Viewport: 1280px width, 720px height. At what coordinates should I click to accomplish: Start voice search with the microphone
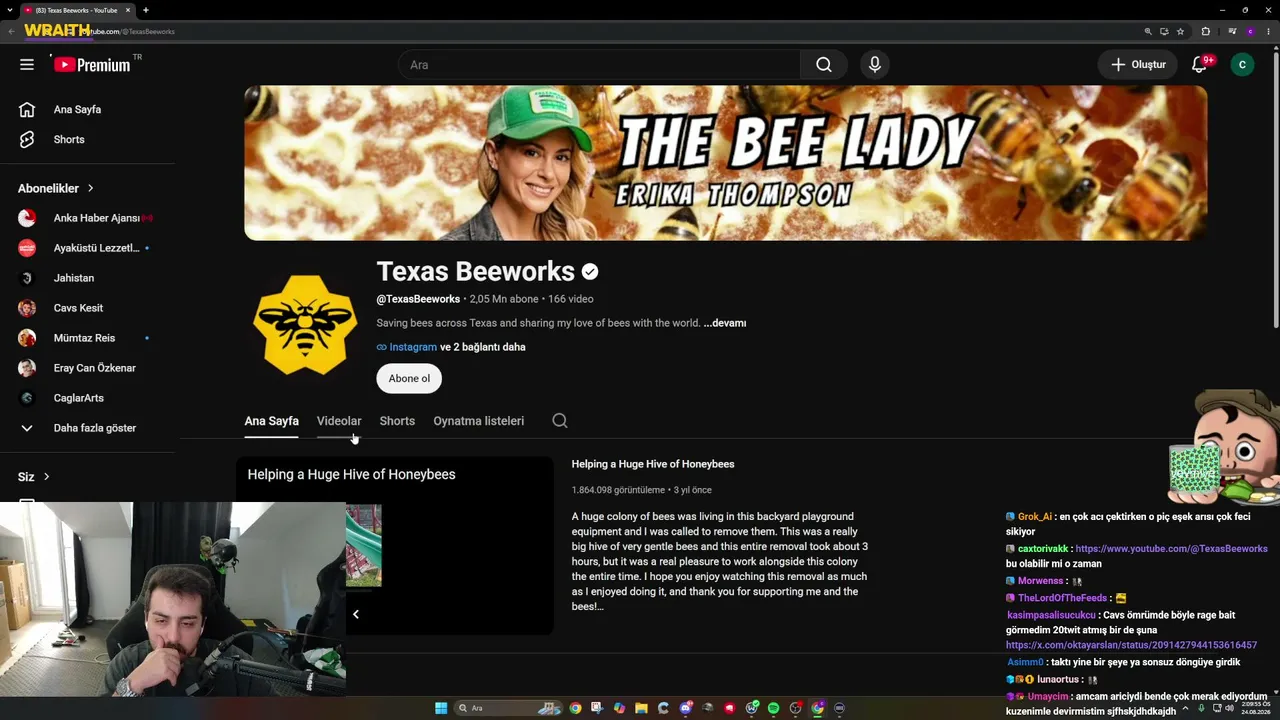875,65
